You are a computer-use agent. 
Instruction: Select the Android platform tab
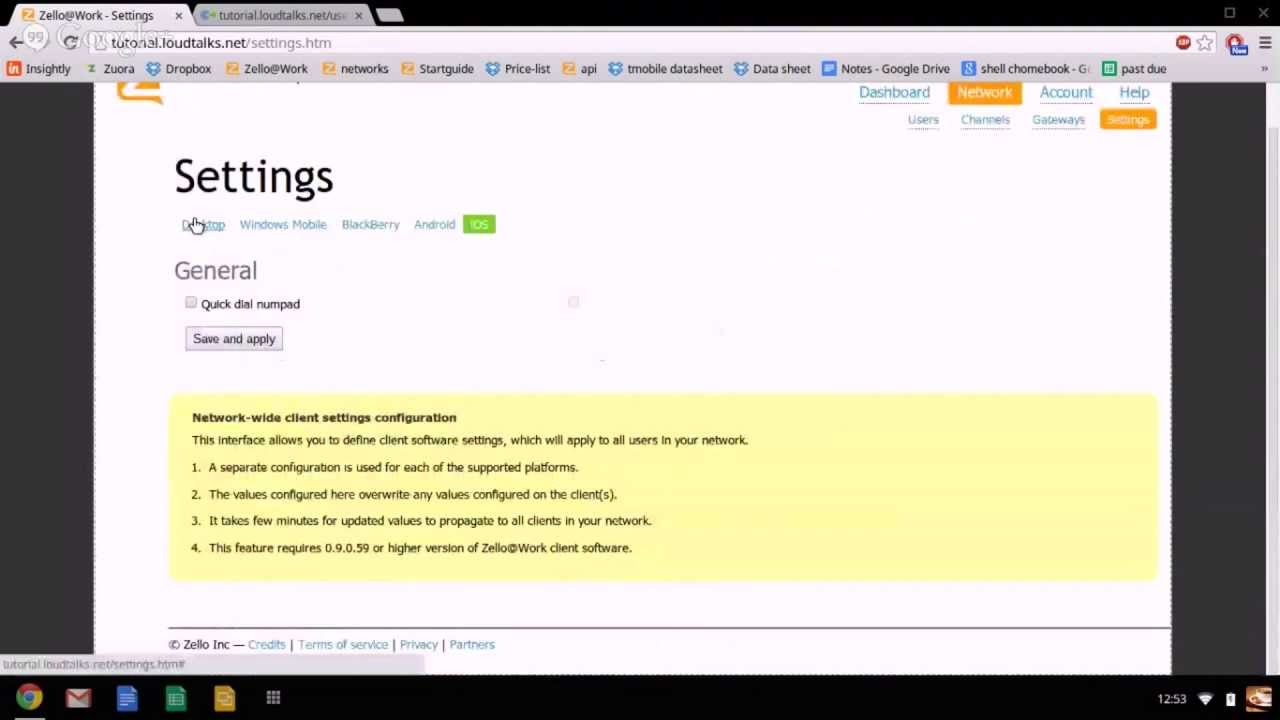click(x=434, y=224)
